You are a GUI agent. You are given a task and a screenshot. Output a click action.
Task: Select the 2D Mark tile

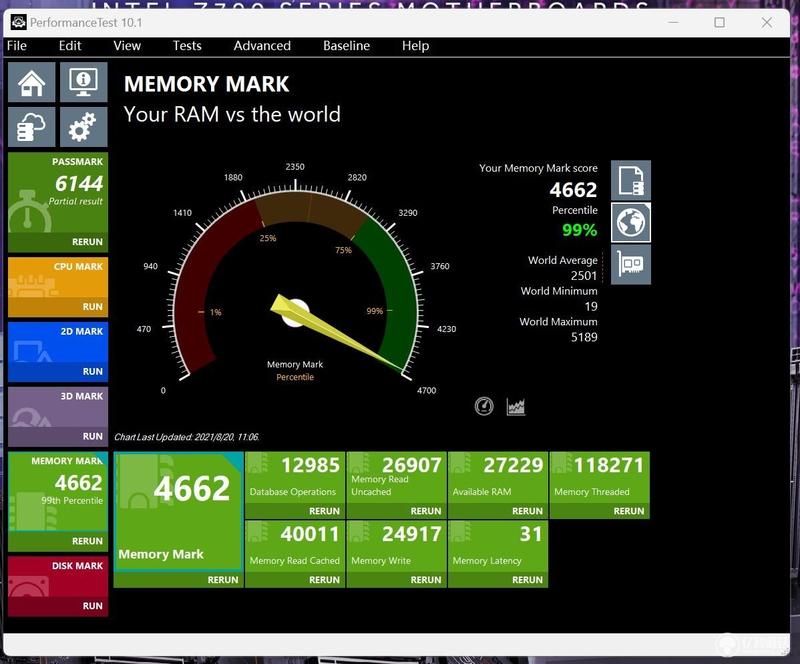click(x=58, y=343)
